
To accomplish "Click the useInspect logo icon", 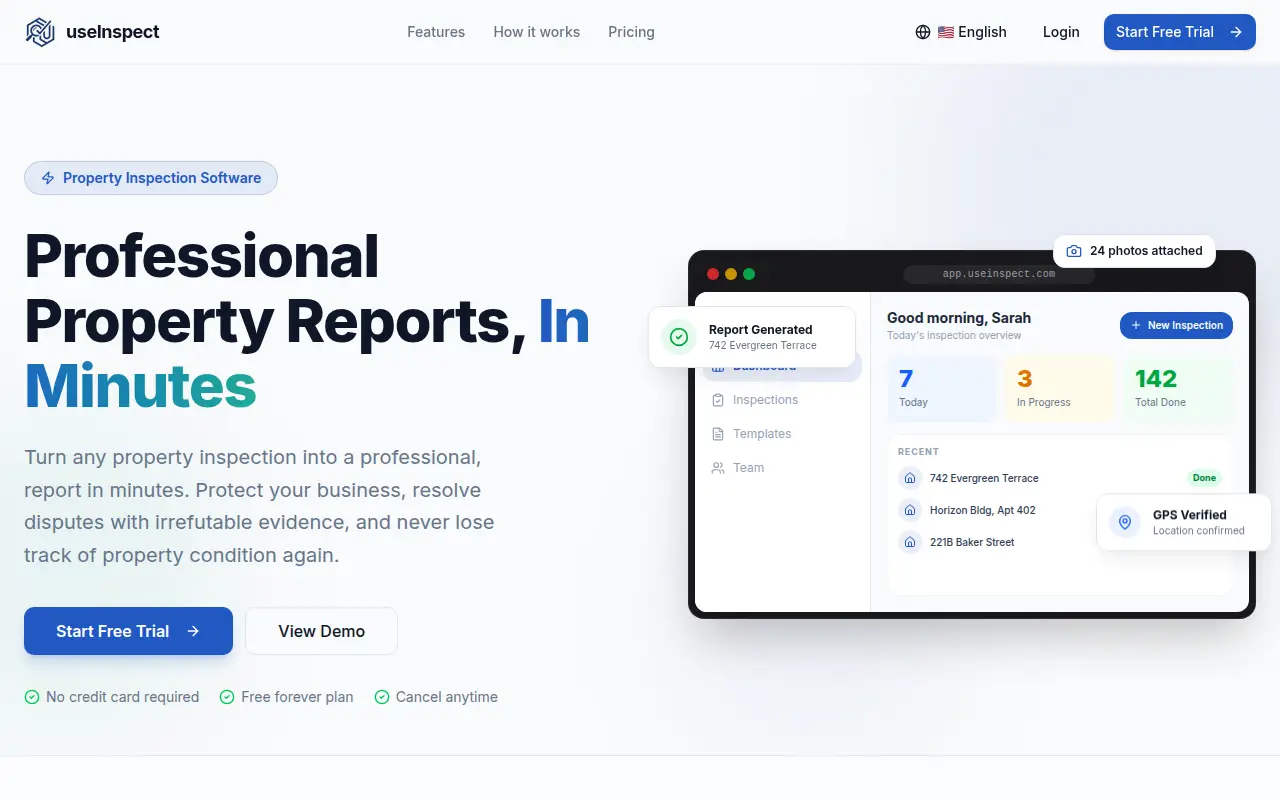I will (40, 32).
